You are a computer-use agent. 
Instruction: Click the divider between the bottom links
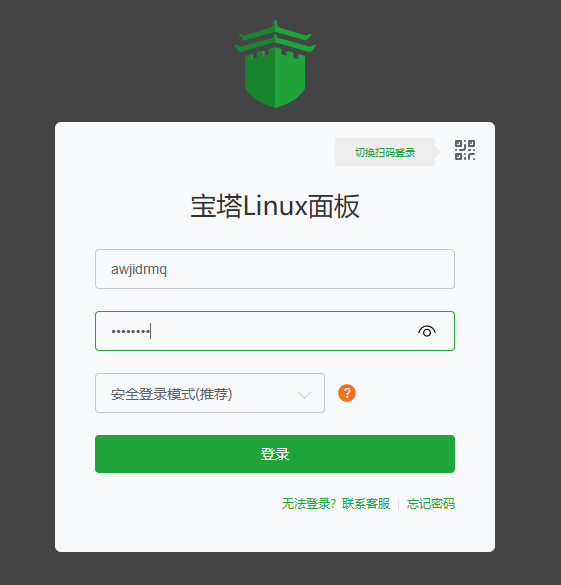398,504
